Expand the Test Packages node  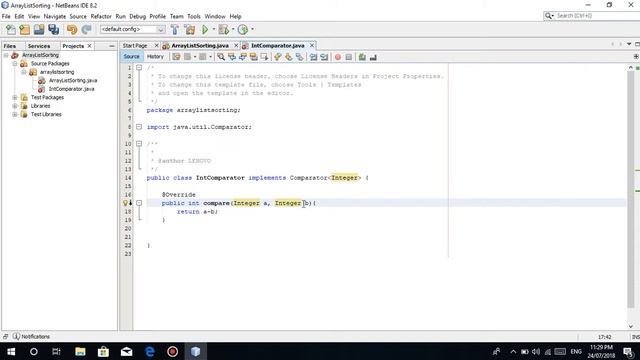15,98
